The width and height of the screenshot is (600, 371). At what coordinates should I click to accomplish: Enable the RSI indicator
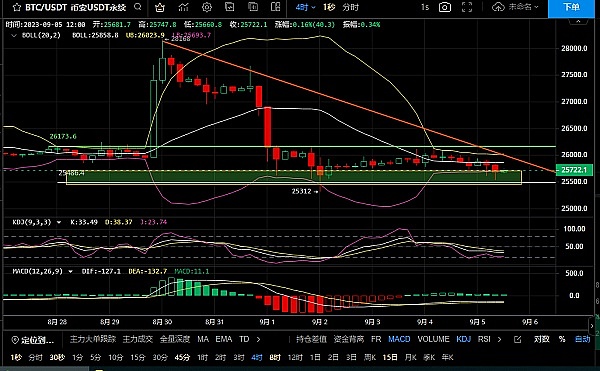(x=484, y=339)
